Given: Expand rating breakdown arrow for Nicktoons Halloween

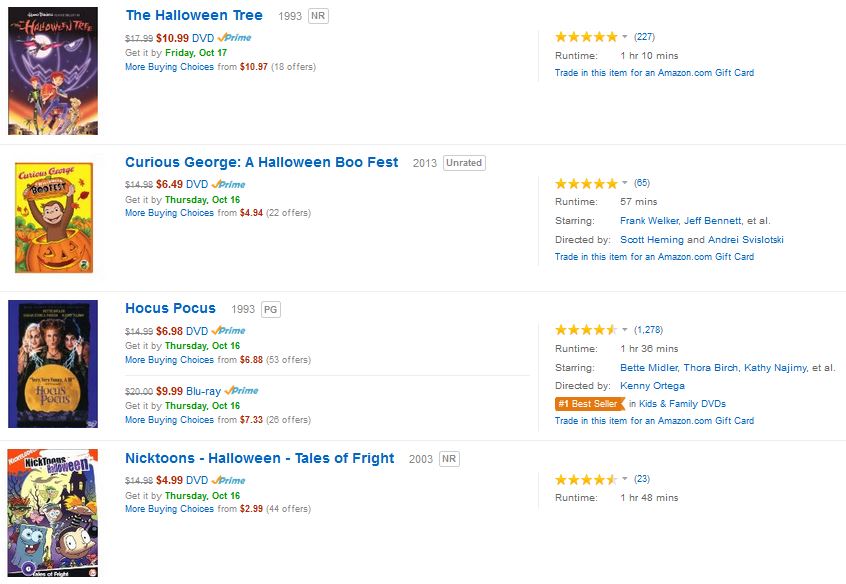Looking at the screenshot, I should [626, 480].
